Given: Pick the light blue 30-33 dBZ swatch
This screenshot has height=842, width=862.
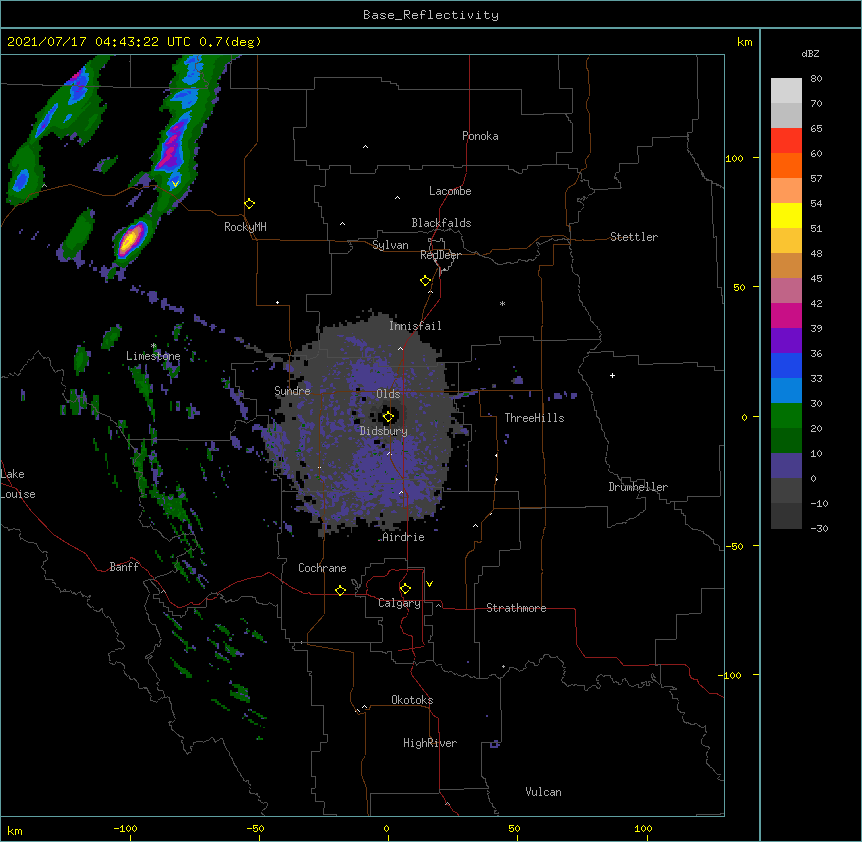Looking at the screenshot, I should 786,390.
